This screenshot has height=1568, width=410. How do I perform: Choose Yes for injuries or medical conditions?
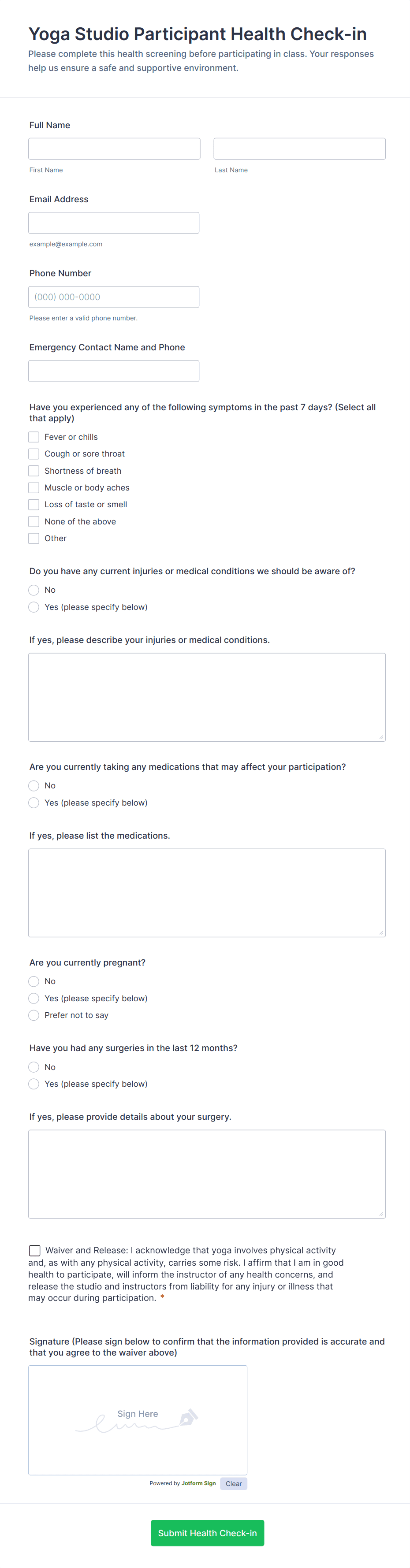[x=34, y=607]
